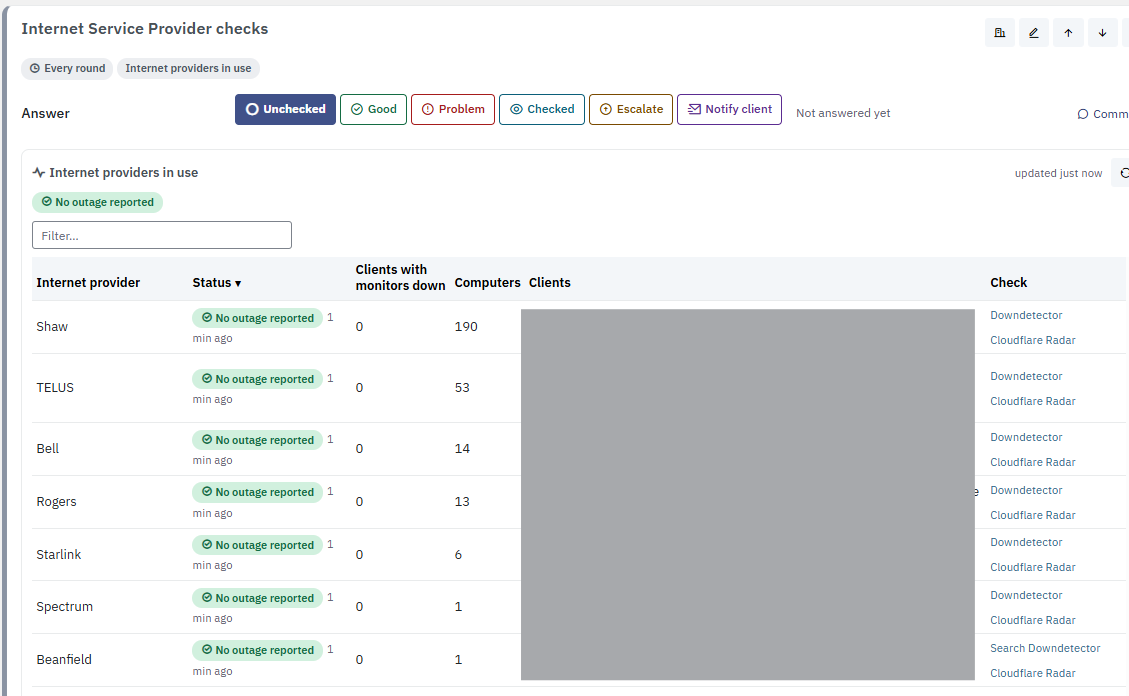Click the summary No outage reported badge
The image size is (1129, 696).
(x=97, y=202)
